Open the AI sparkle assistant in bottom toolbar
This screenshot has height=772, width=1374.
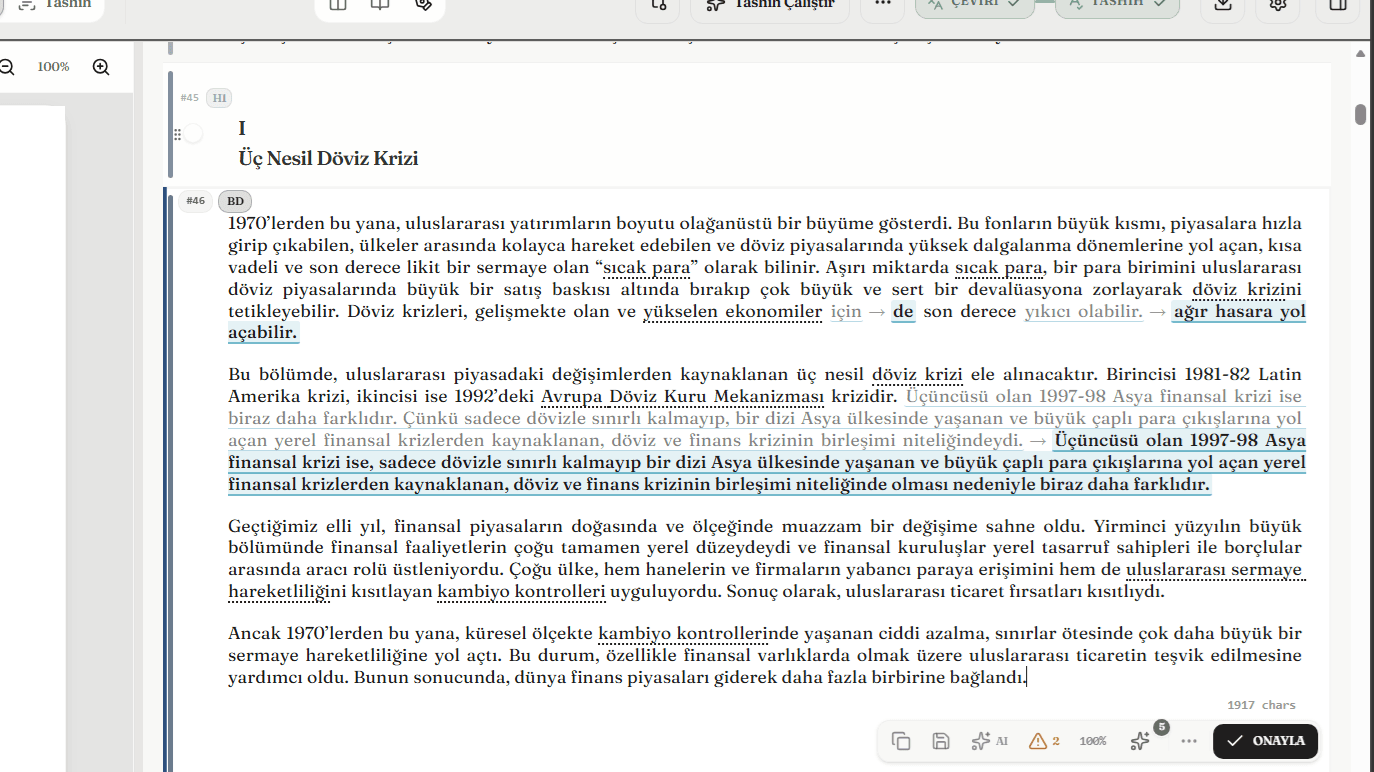tap(989, 741)
